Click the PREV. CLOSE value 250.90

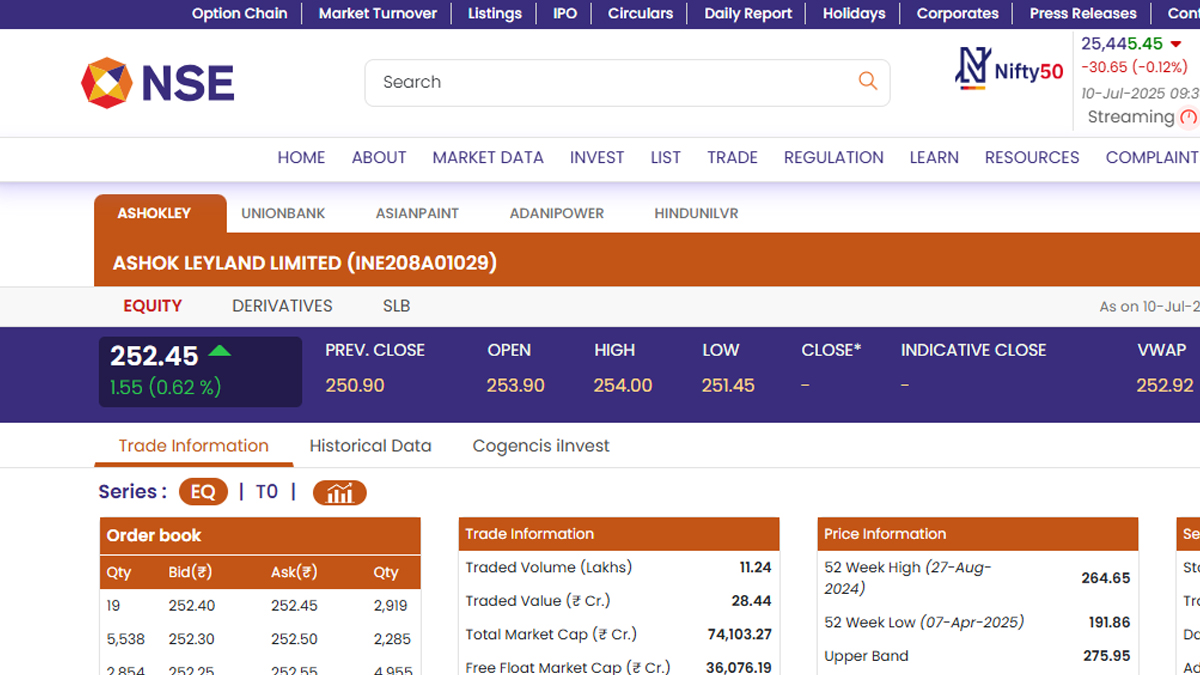[x=355, y=386]
